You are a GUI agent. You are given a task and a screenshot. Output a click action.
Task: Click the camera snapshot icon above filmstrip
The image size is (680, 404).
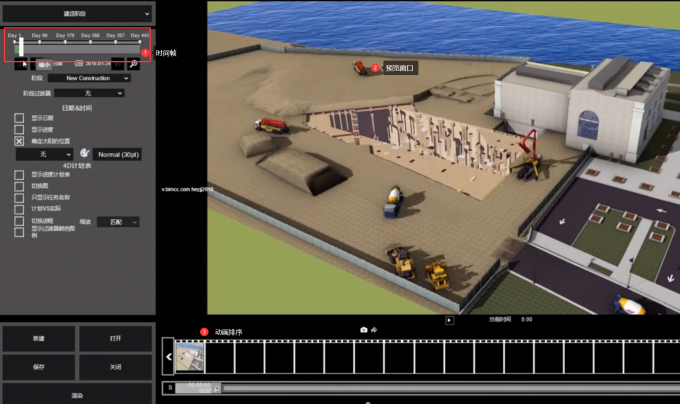tap(363, 330)
